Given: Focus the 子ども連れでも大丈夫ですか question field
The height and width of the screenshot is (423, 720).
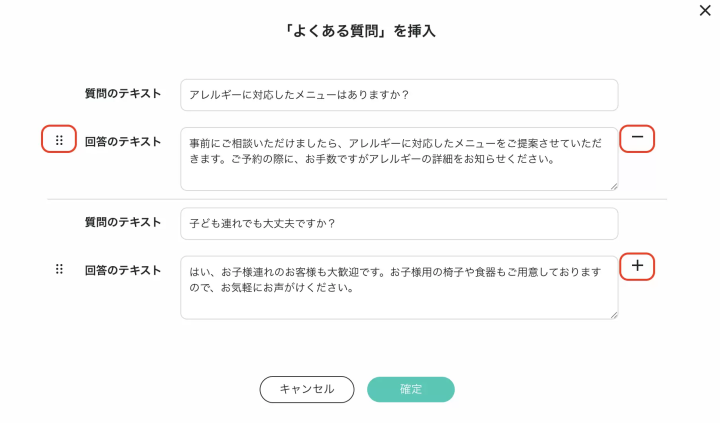Looking at the screenshot, I should 399,223.
